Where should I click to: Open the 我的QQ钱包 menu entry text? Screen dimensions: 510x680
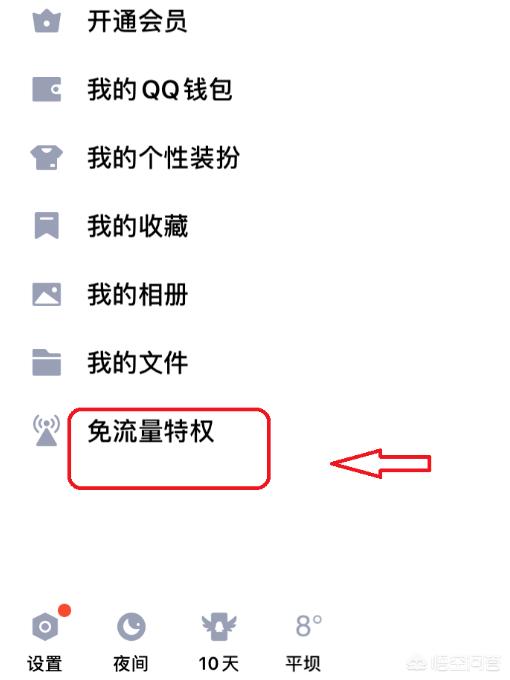(160, 89)
